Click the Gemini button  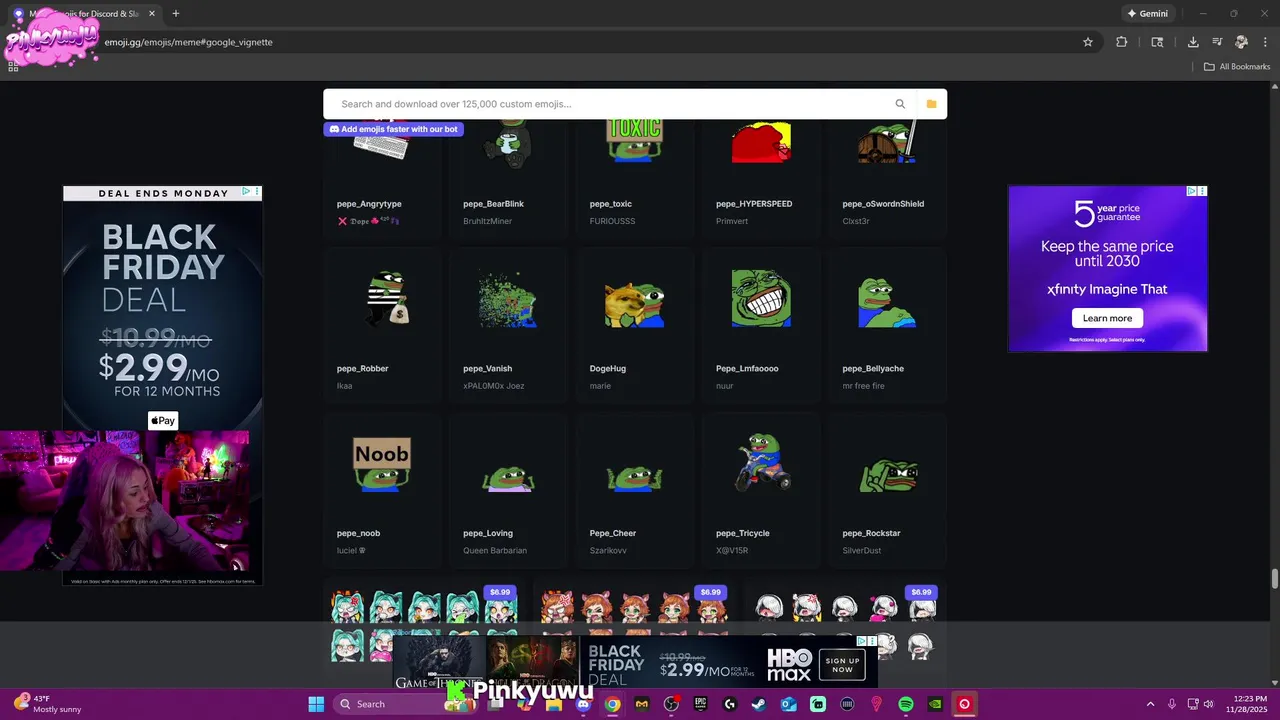[1148, 13]
